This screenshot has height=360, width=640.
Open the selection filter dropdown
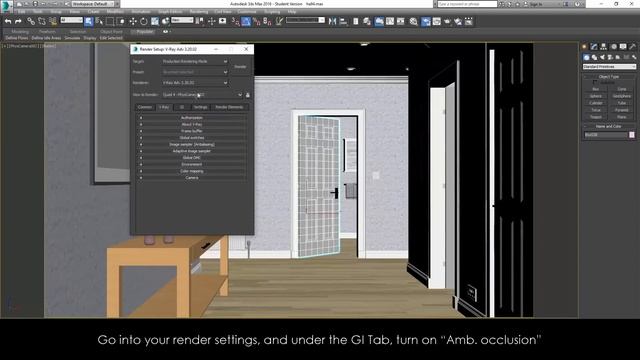tap(71, 20)
